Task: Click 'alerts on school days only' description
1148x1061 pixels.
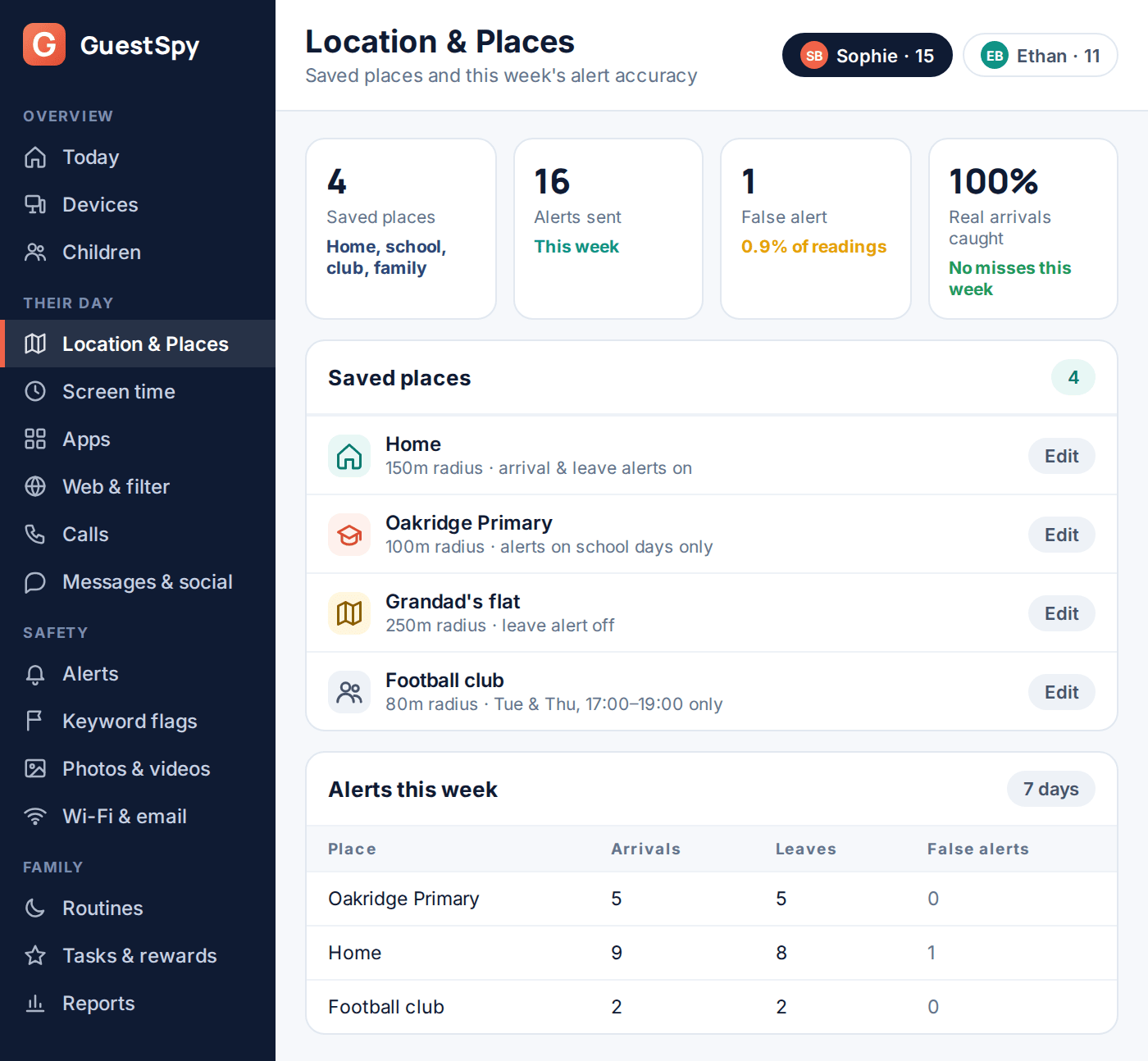Action: coord(606,547)
